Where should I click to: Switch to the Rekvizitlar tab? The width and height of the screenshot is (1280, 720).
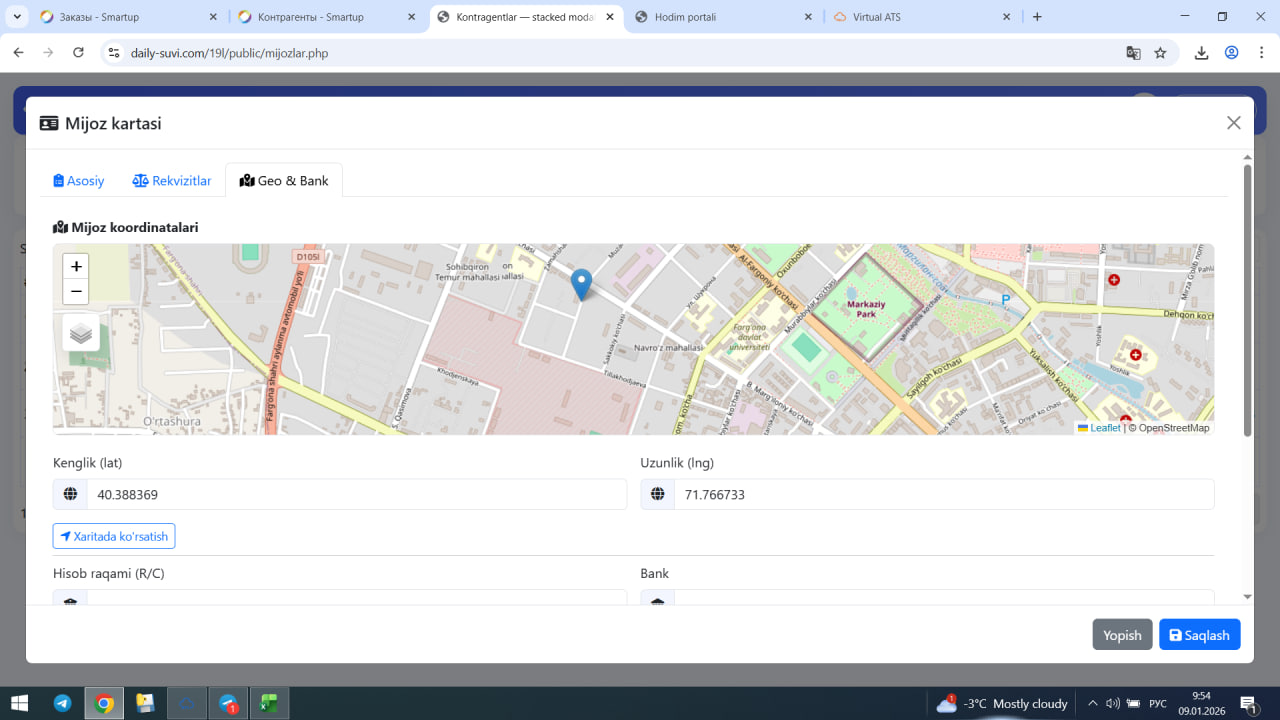coord(172,181)
